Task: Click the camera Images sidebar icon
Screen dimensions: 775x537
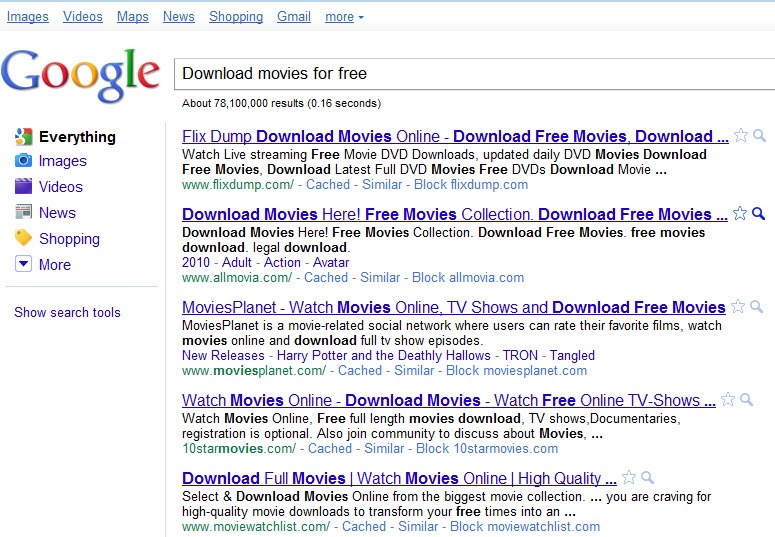Action: [x=23, y=161]
